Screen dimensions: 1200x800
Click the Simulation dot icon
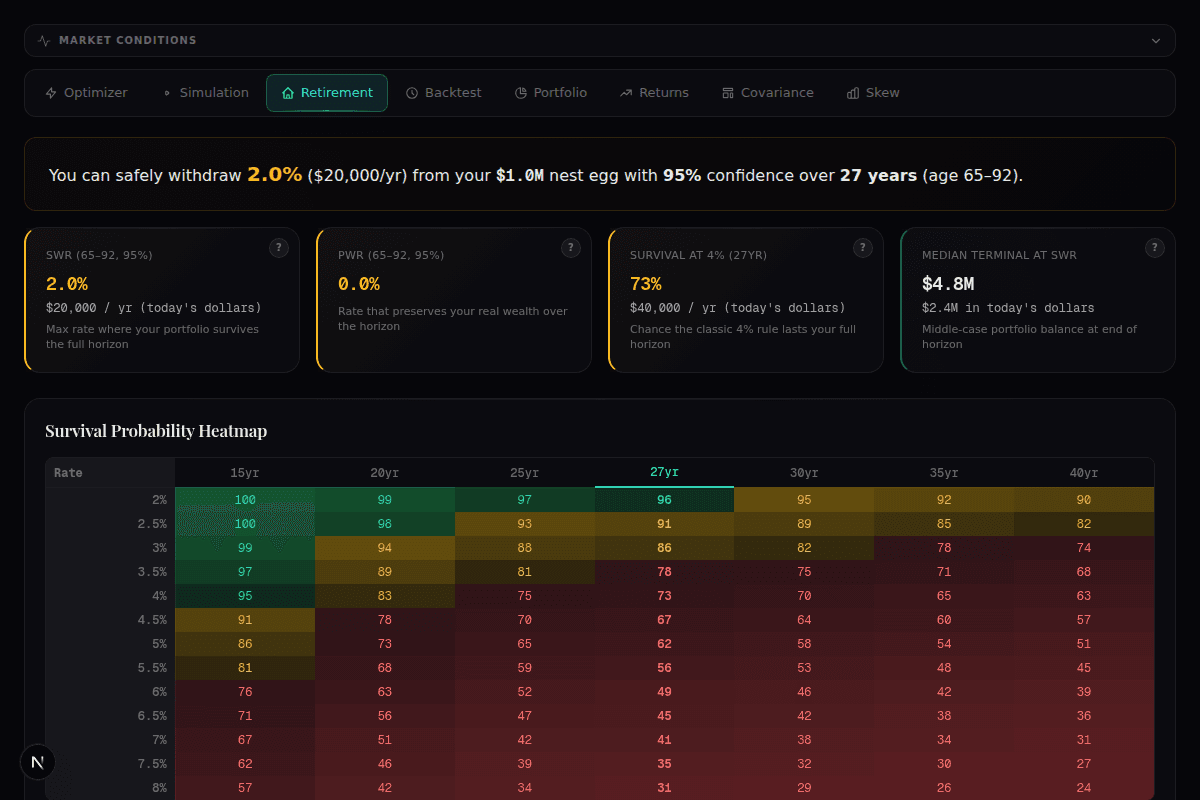click(165, 92)
